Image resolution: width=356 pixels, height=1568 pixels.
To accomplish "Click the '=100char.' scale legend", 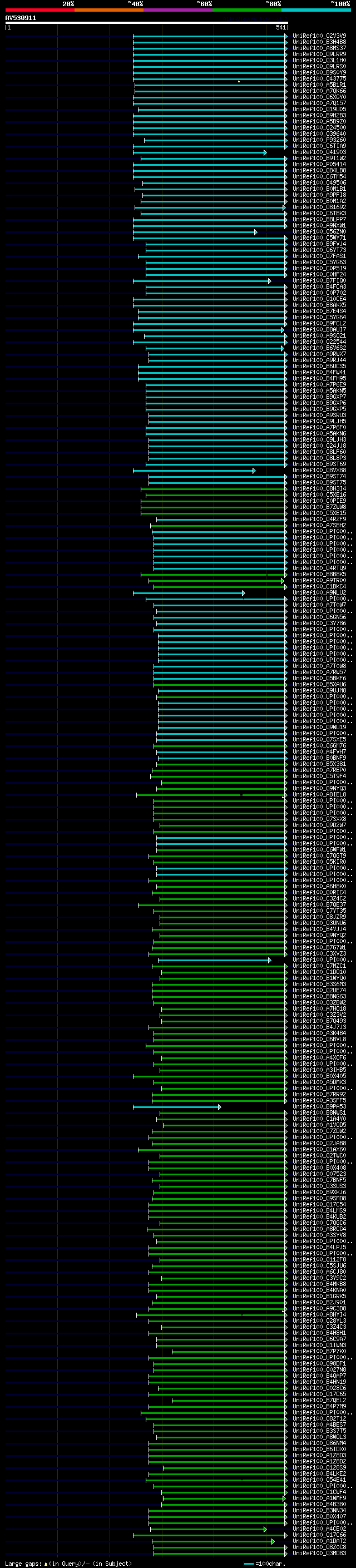I will (x=265, y=1564).
